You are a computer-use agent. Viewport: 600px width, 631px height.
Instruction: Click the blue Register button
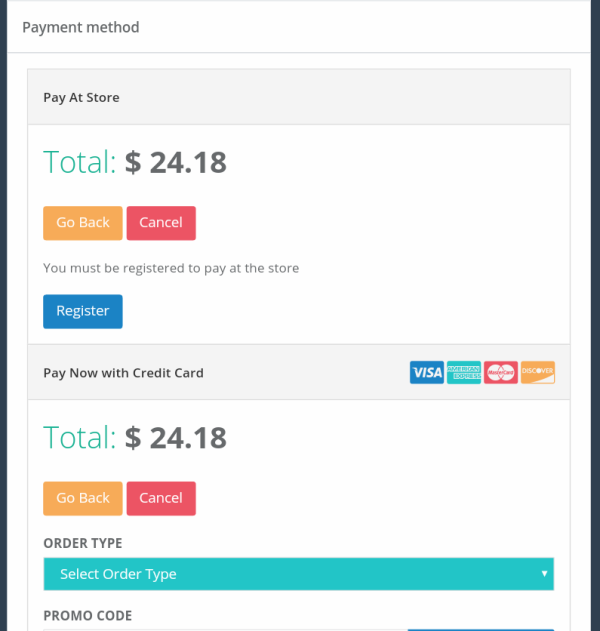click(x=83, y=311)
